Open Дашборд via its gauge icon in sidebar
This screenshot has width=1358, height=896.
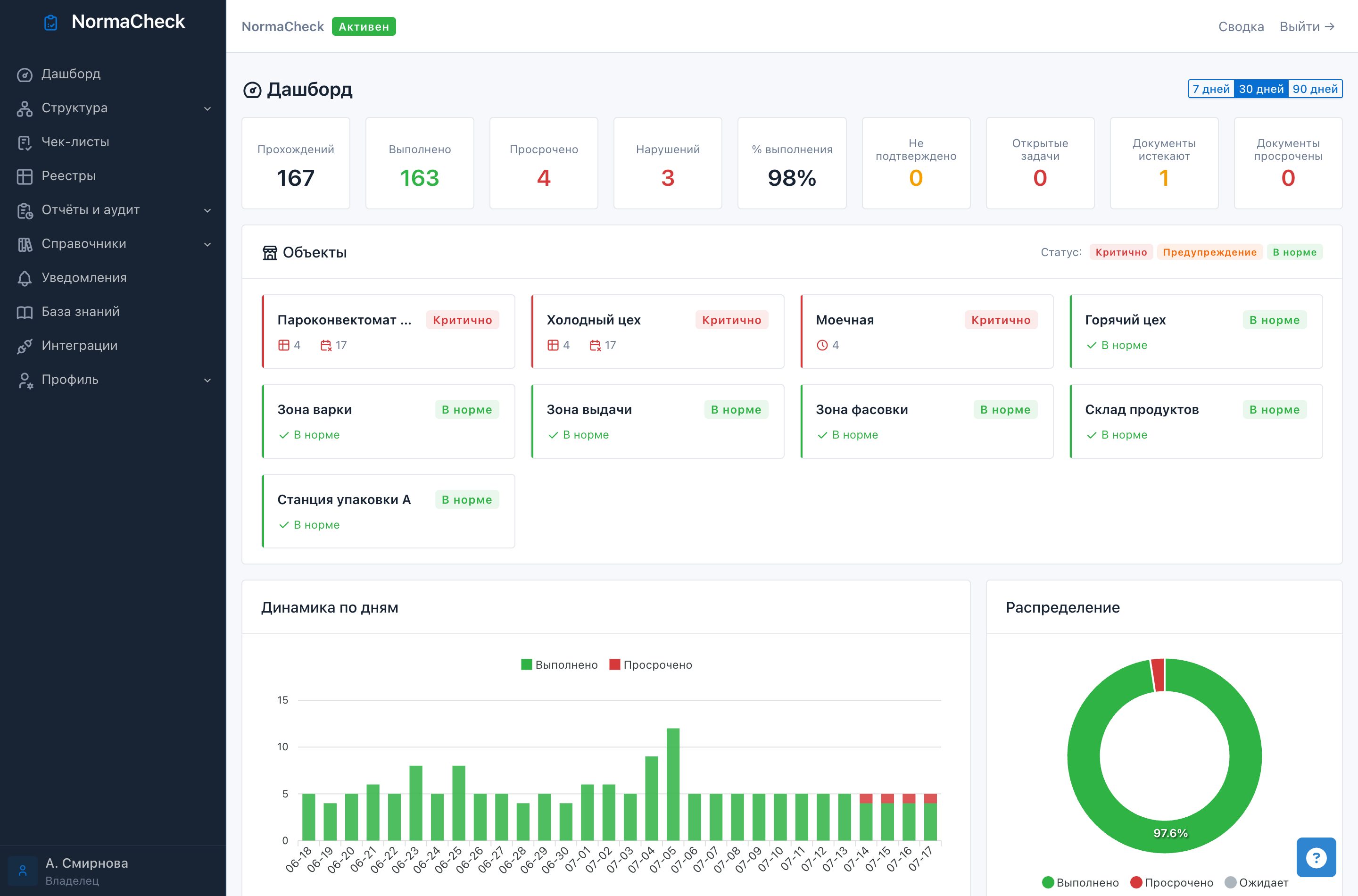tap(25, 75)
